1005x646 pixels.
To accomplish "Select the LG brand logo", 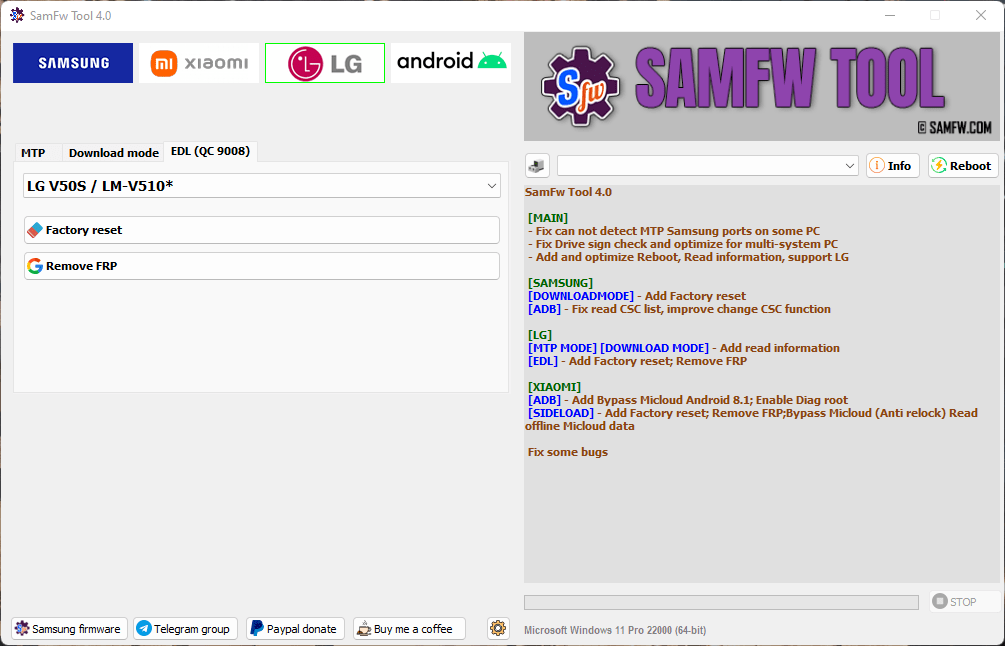I will pos(325,63).
